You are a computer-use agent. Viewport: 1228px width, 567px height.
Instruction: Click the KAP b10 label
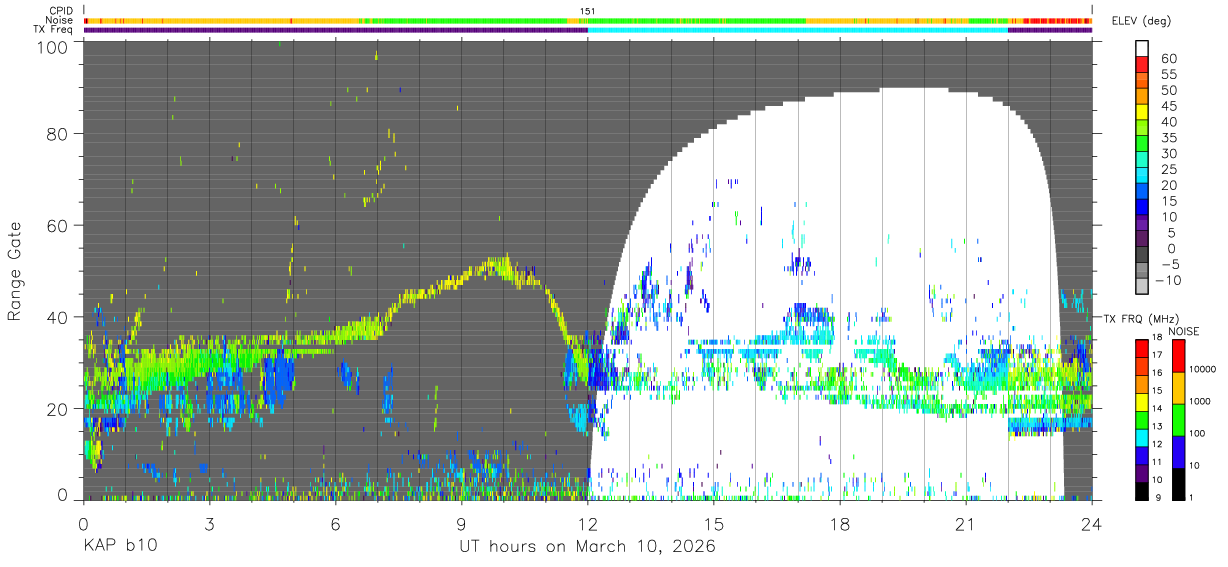pos(119,546)
